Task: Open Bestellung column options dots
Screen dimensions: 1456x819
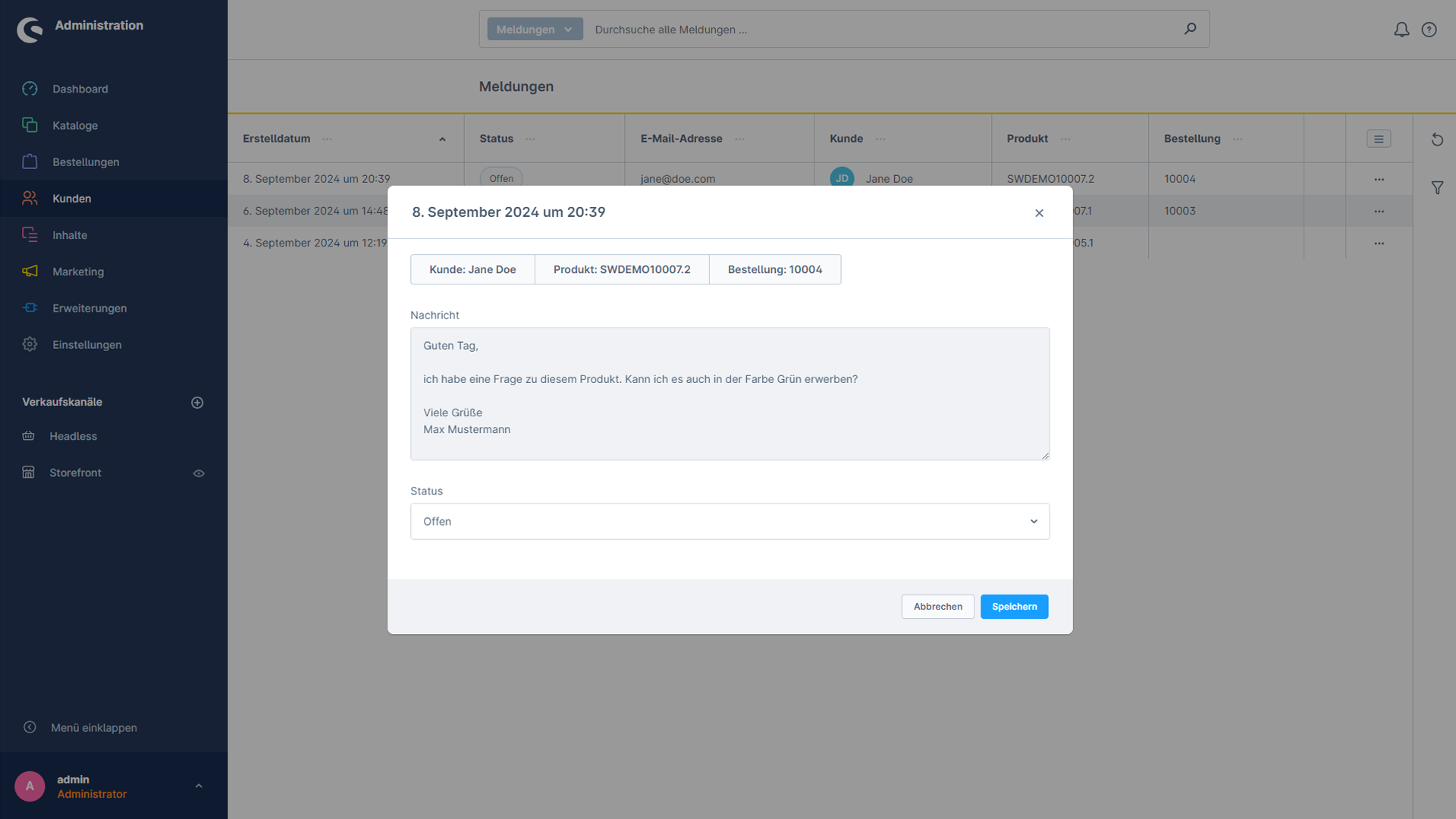Action: click(1238, 139)
